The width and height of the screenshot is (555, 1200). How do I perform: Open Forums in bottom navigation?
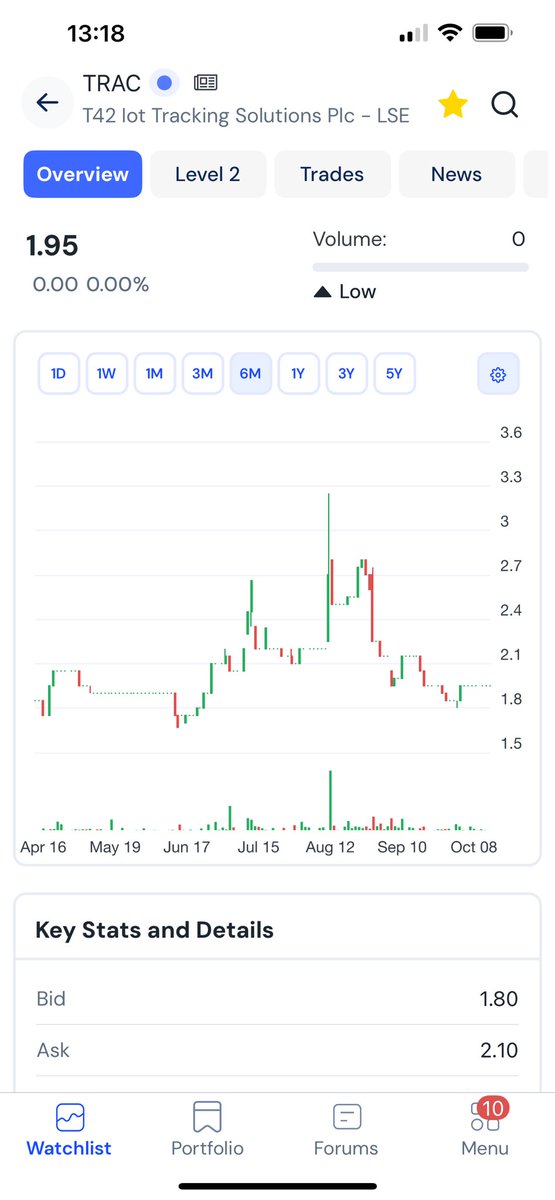click(346, 1129)
